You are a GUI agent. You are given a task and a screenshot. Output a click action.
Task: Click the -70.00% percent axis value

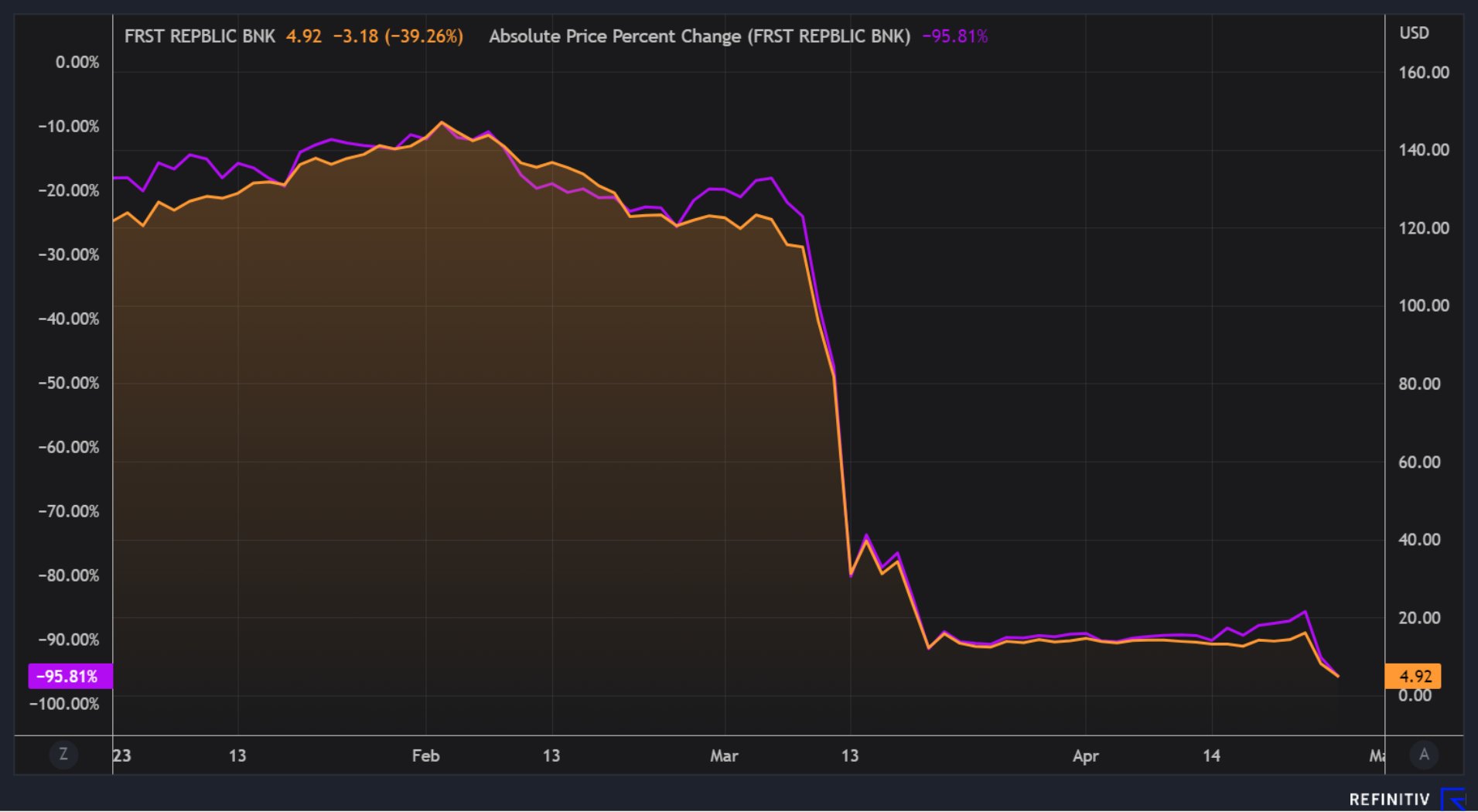[x=69, y=512]
